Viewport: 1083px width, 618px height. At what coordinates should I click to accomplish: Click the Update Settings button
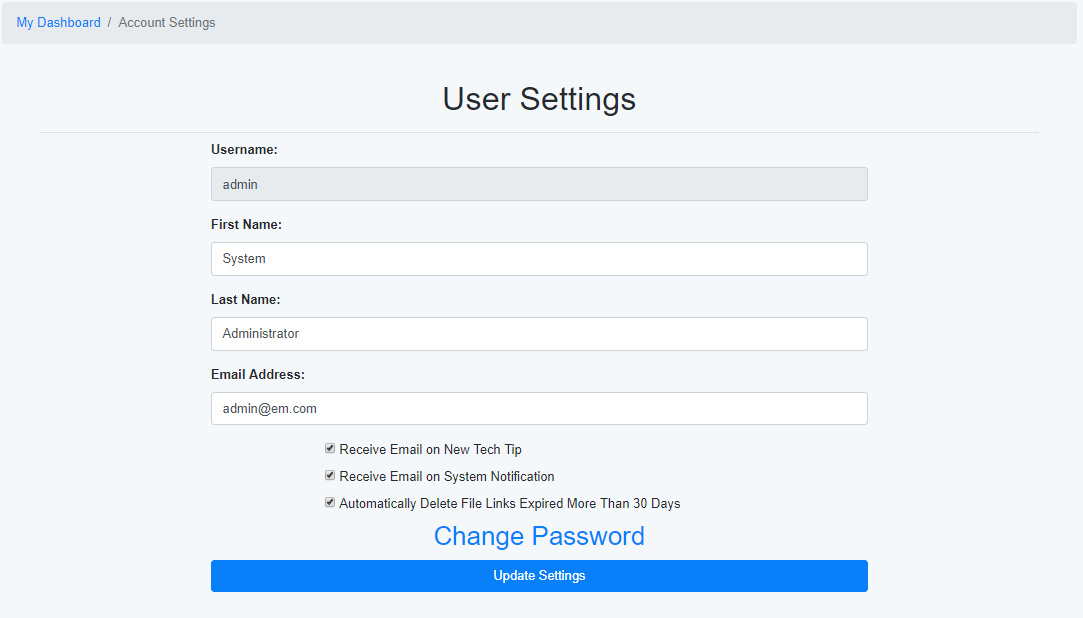pos(539,576)
